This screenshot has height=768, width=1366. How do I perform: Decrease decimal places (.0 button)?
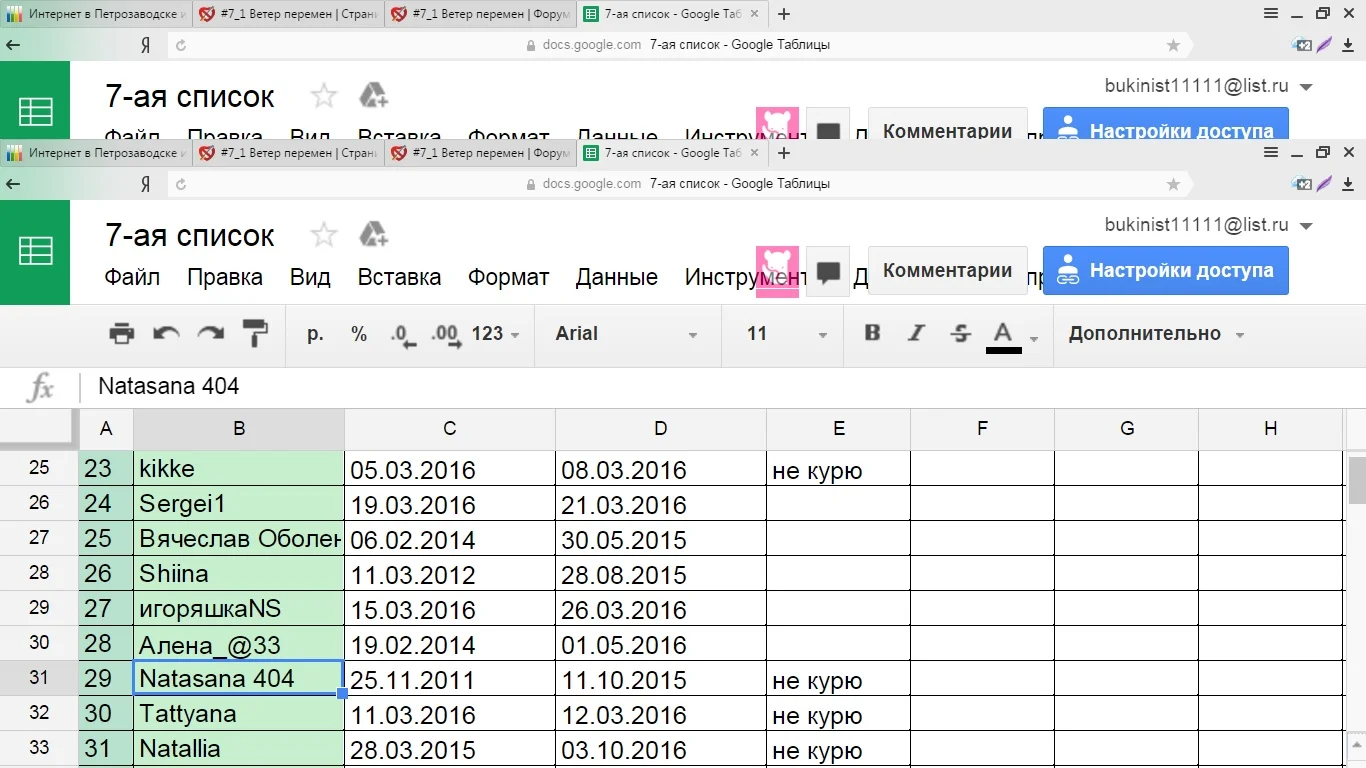(x=402, y=335)
